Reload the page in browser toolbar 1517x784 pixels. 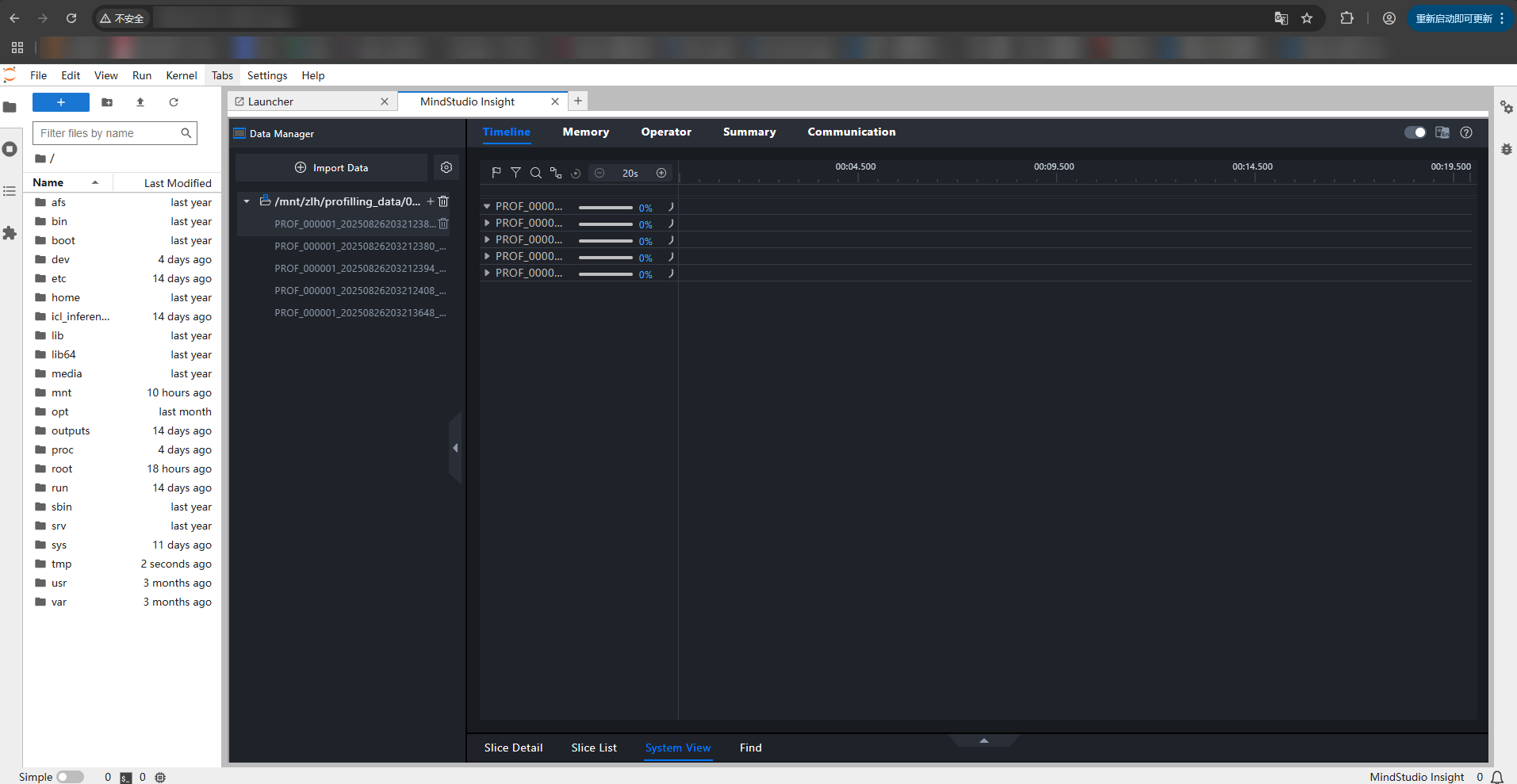(x=71, y=18)
